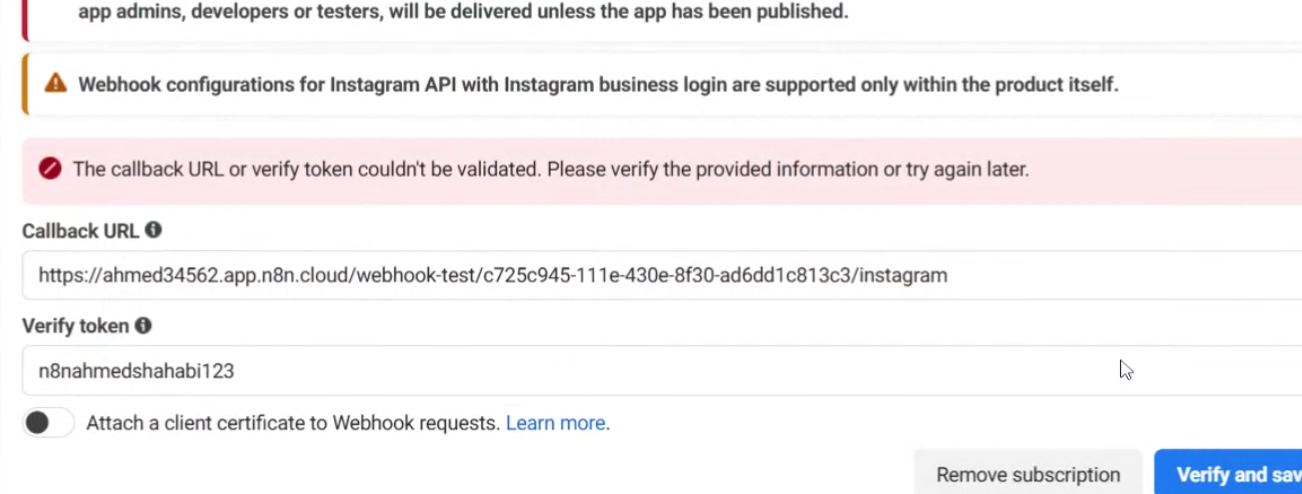This screenshot has width=1302, height=494.
Task: Select the callback URL validation error message text
Action: 550,169
